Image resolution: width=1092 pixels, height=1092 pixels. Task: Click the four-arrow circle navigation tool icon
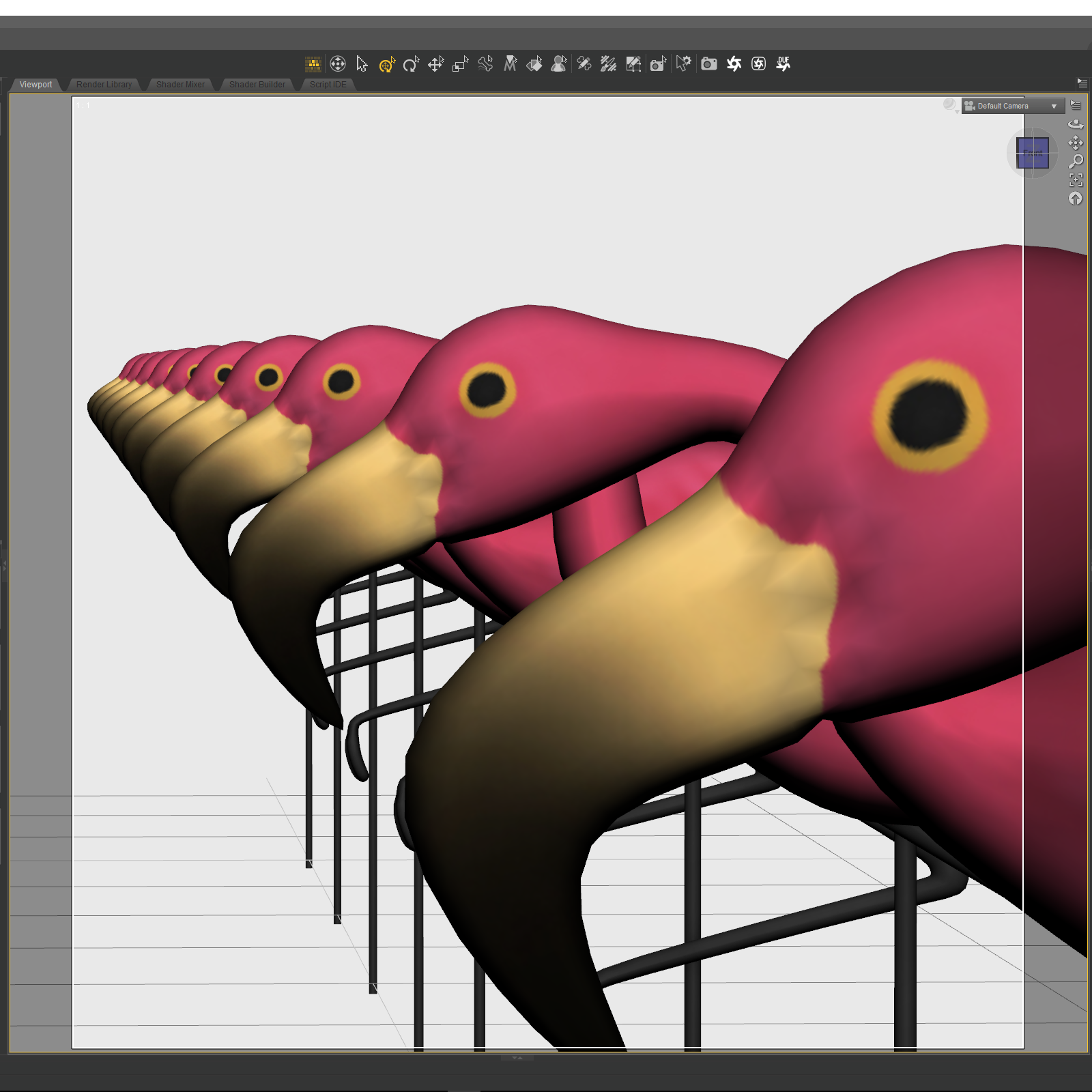(x=337, y=64)
